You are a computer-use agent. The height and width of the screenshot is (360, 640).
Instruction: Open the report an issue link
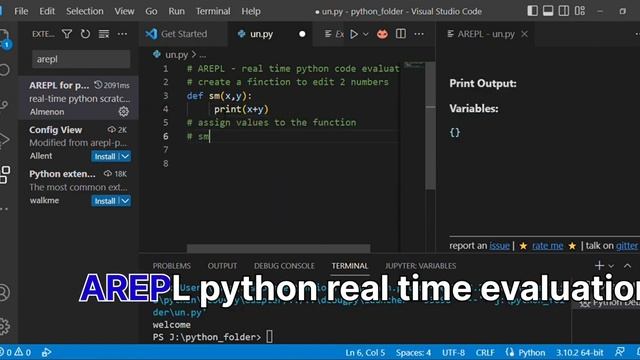[500, 246]
